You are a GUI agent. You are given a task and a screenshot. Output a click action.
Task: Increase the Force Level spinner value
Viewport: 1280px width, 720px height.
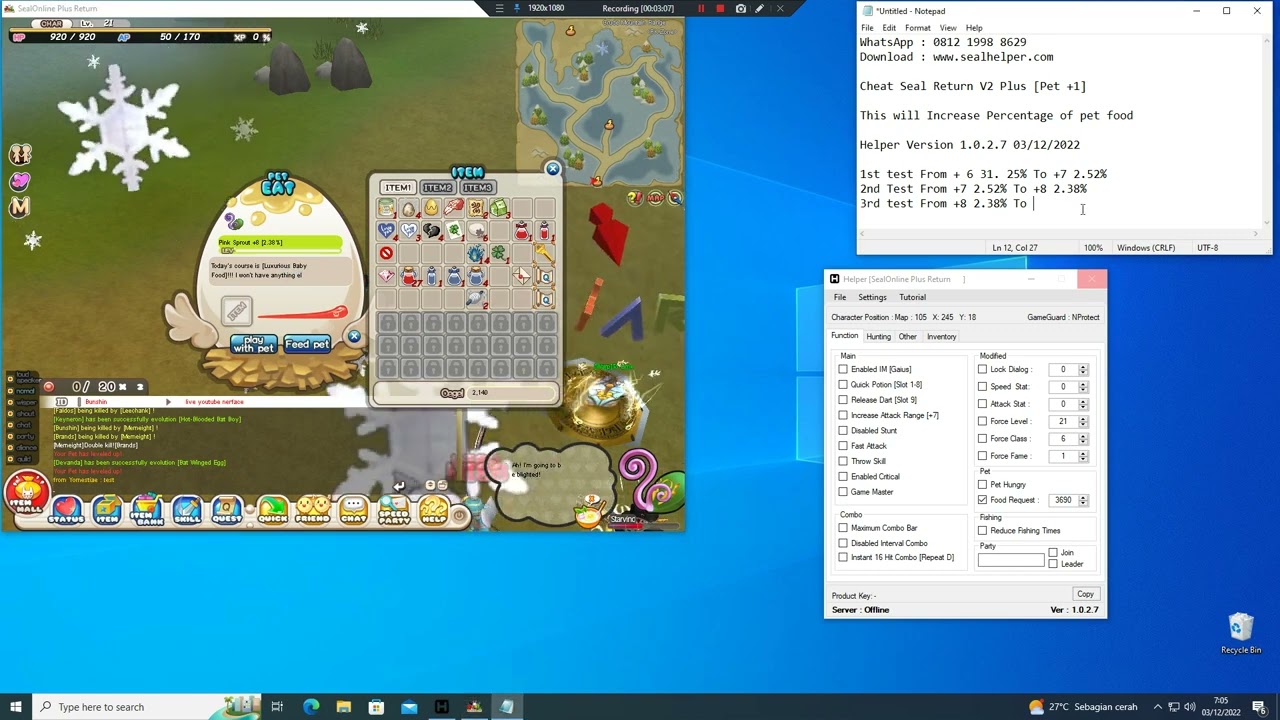1083,419
